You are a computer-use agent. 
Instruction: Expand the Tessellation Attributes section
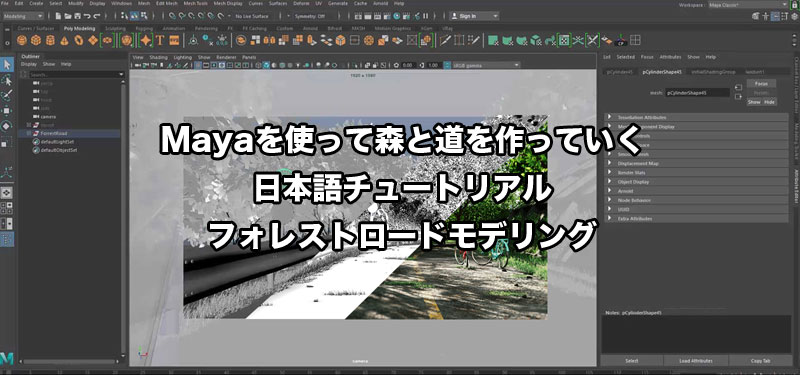click(696, 117)
